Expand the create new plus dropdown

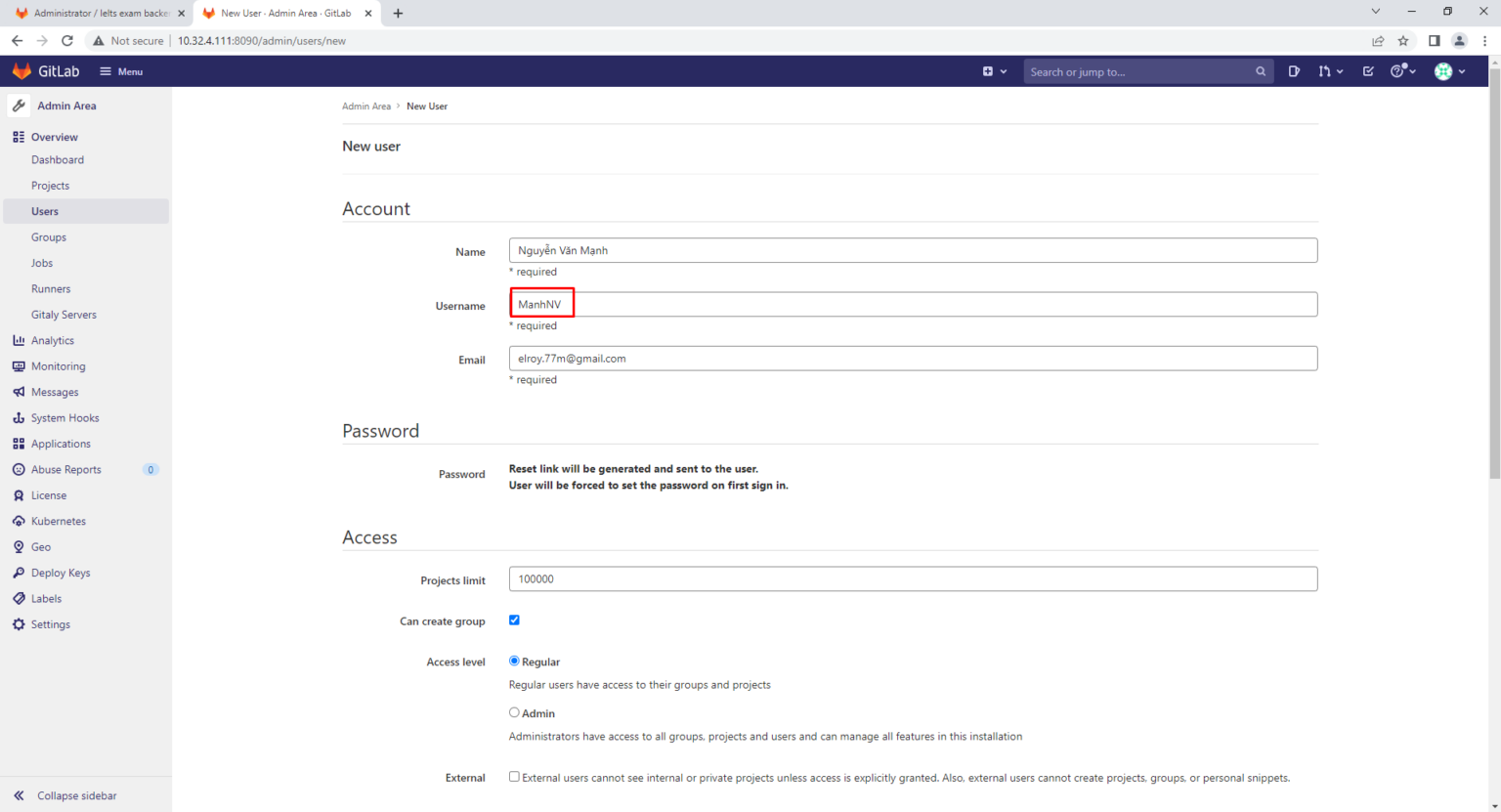coord(994,71)
